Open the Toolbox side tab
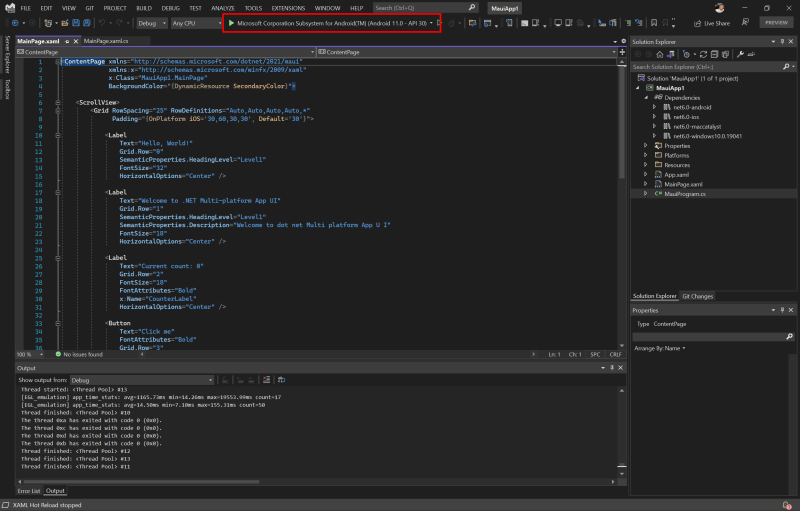 point(7,89)
